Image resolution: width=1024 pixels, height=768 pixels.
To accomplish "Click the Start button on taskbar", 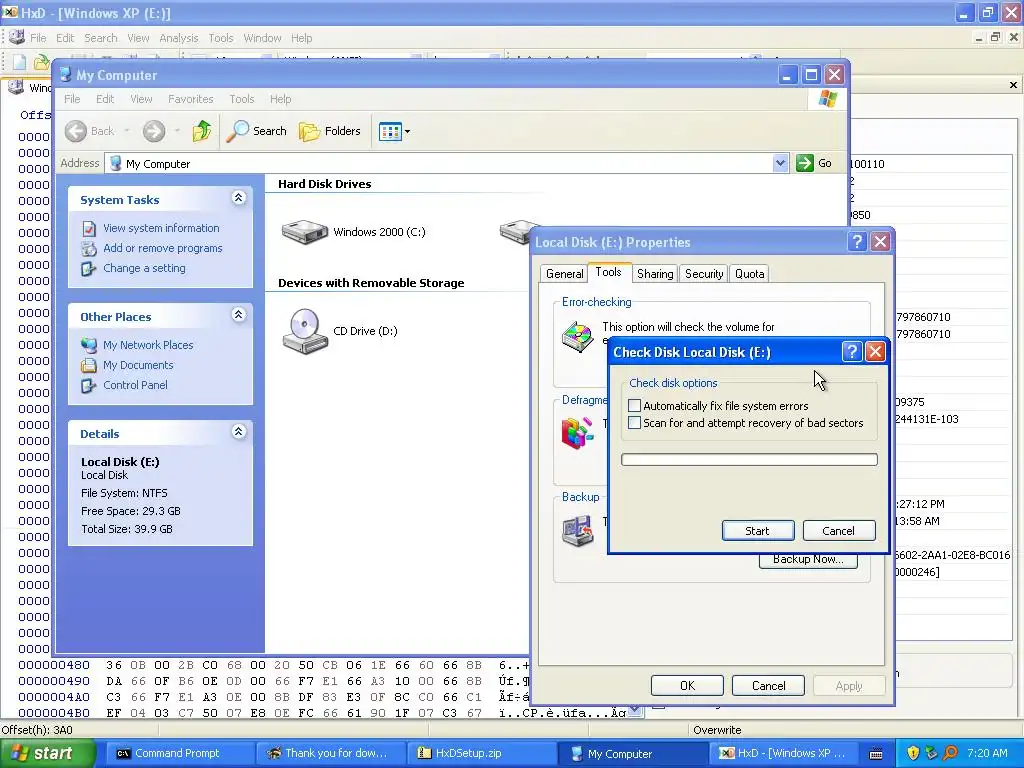I will pyautogui.click(x=48, y=753).
